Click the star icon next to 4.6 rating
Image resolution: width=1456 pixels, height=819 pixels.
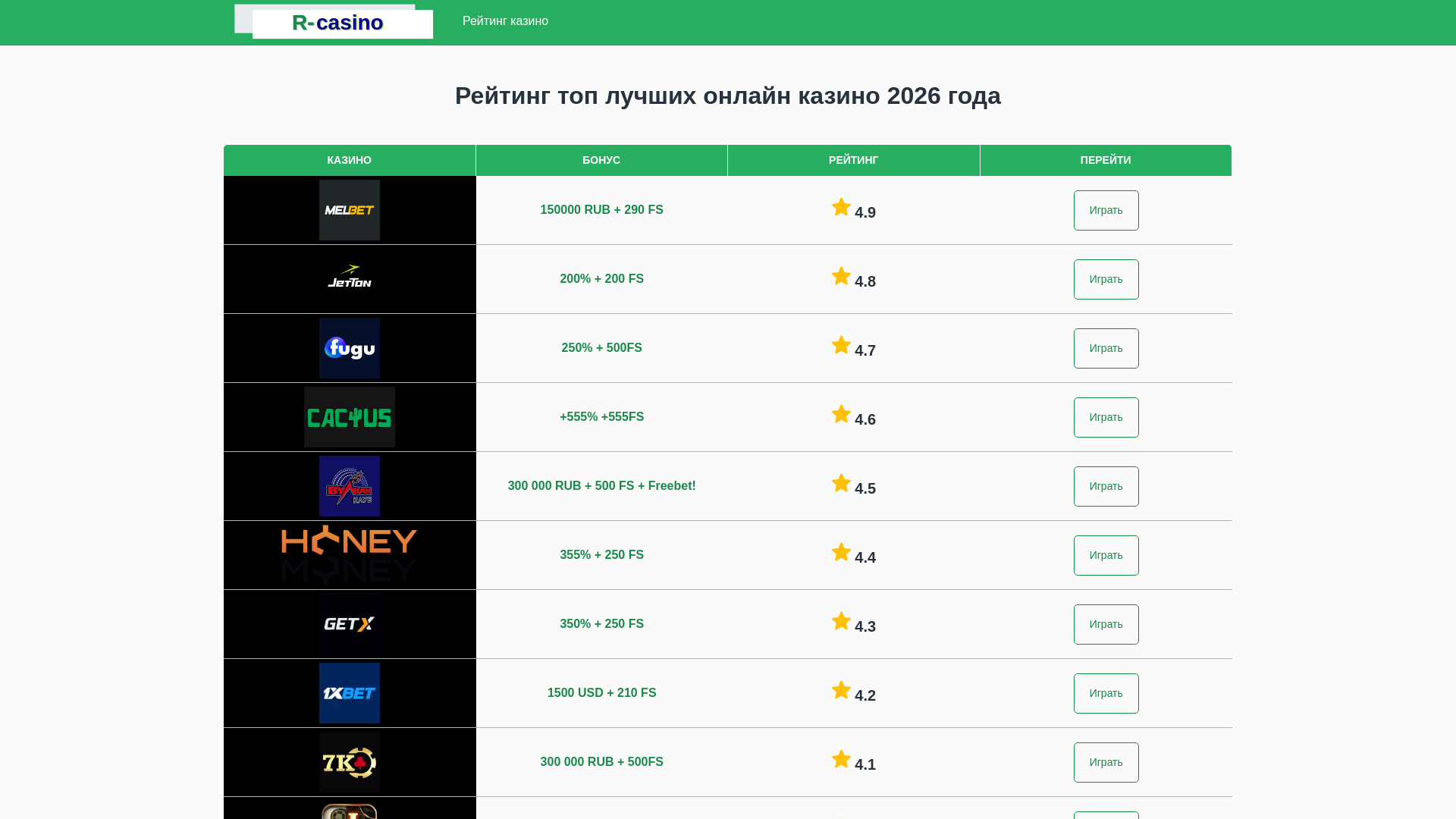point(841,414)
